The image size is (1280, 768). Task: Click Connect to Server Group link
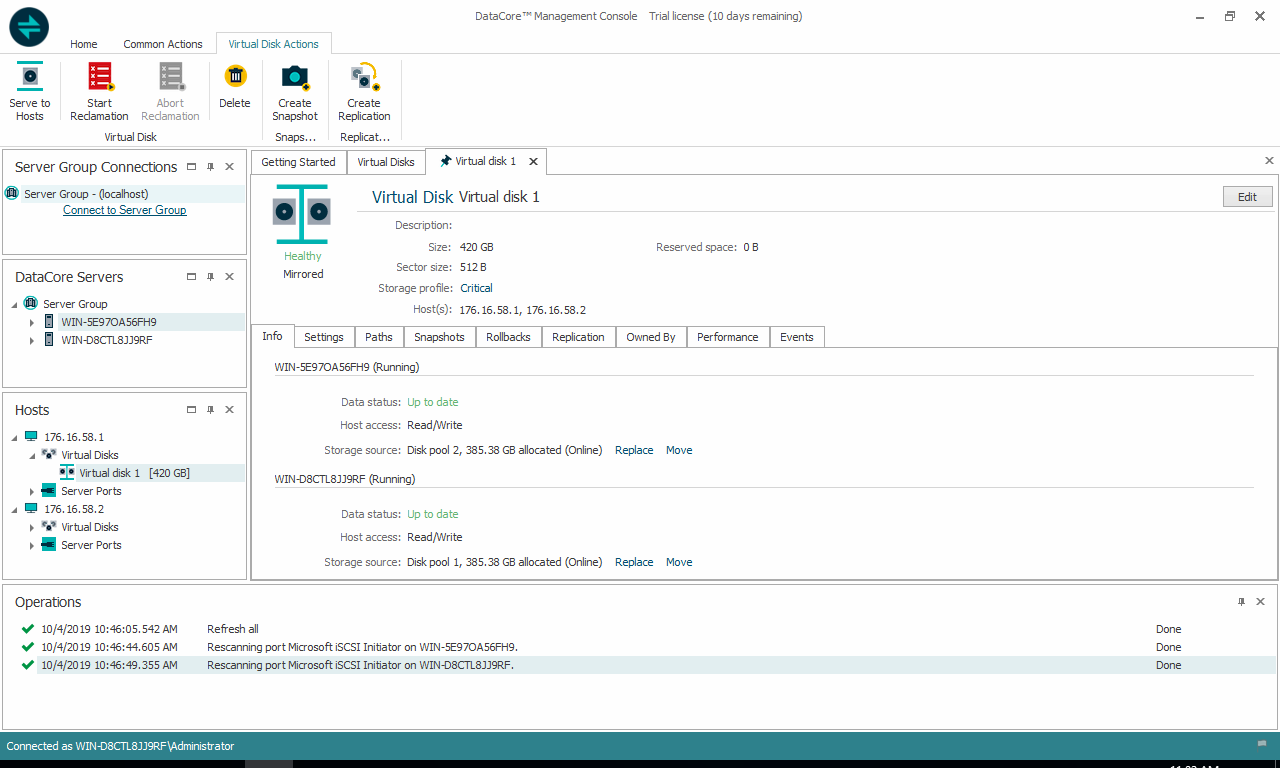(x=124, y=210)
